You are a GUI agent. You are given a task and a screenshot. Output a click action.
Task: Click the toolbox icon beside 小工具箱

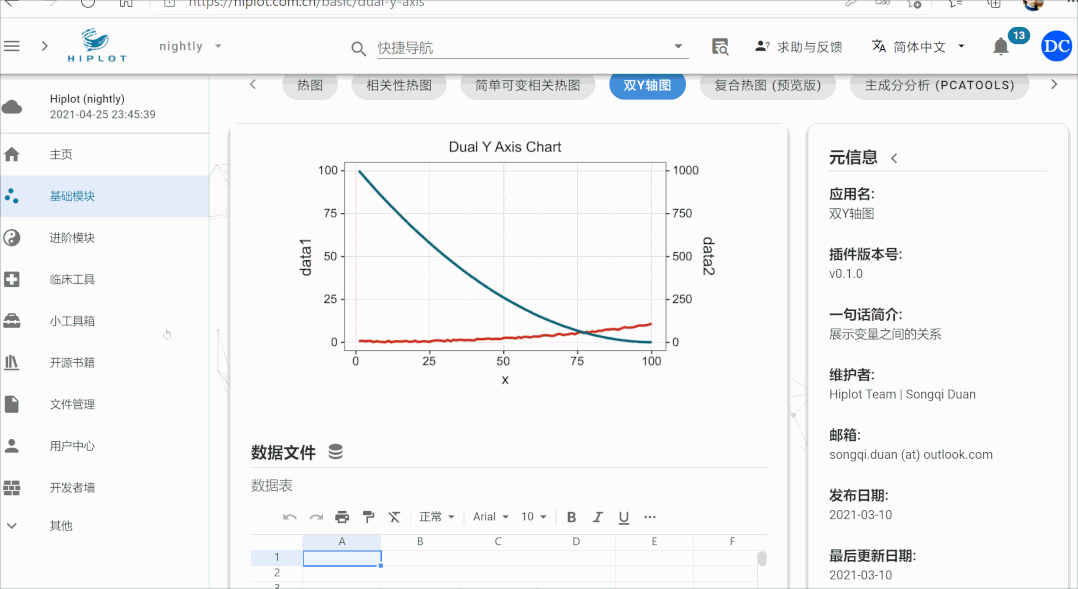[12, 321]
